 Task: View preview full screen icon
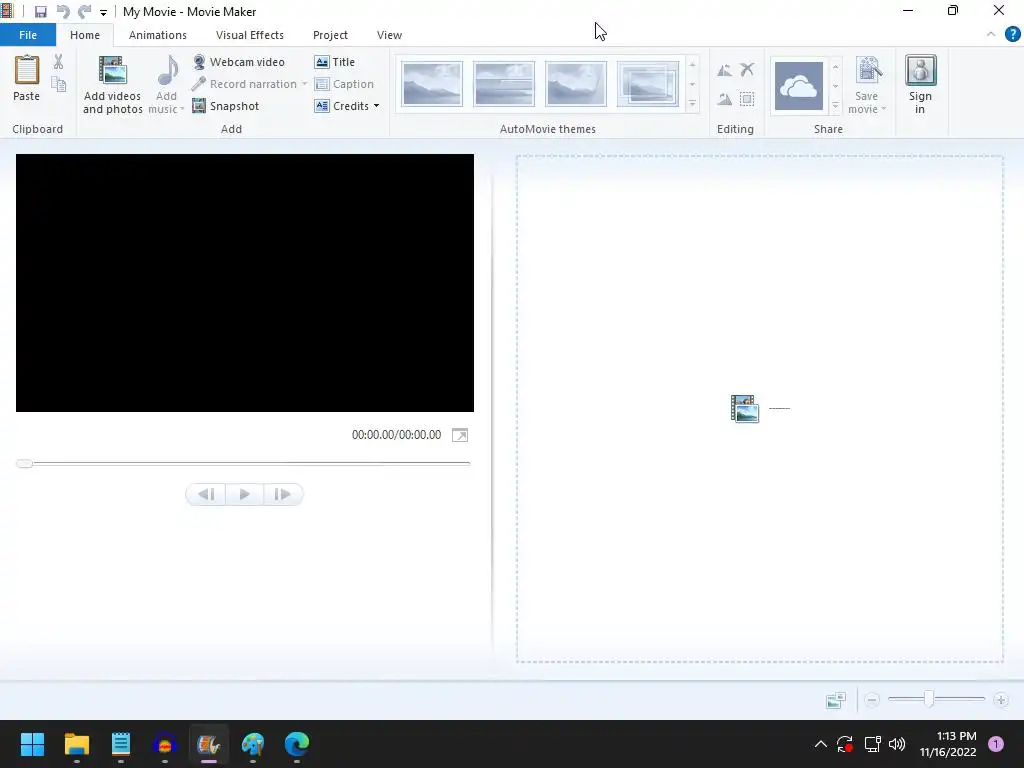pos(460,435)
